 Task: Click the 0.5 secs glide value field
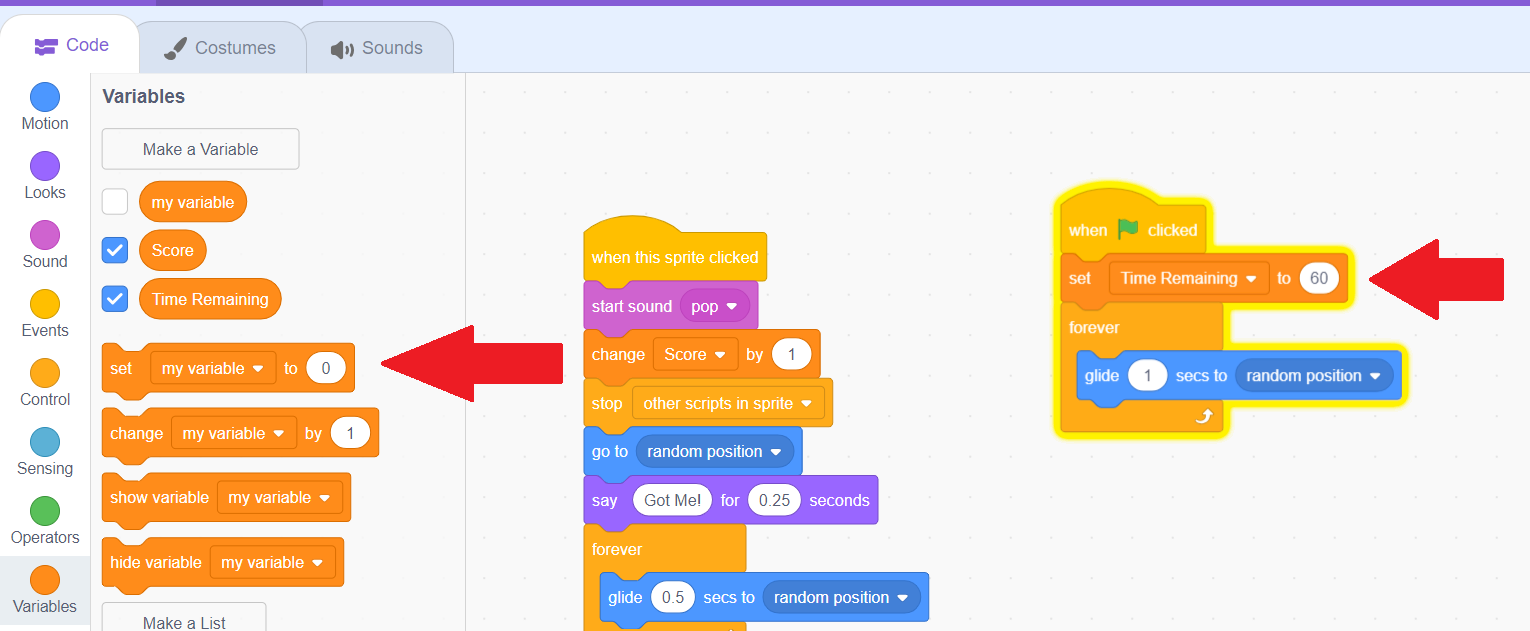point(673,597)
